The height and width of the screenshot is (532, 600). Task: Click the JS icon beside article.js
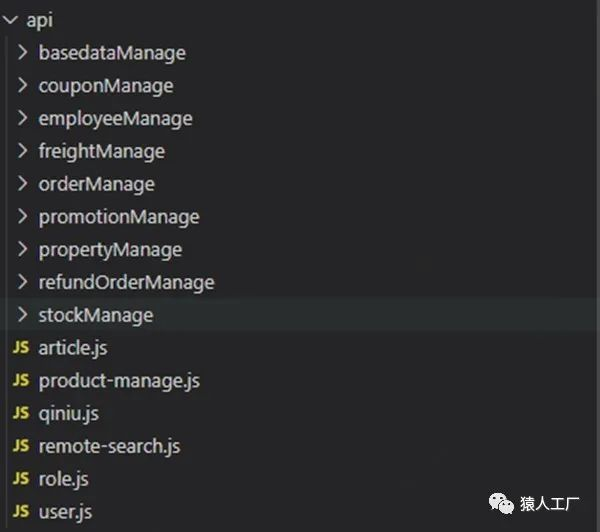pos(21,348)
